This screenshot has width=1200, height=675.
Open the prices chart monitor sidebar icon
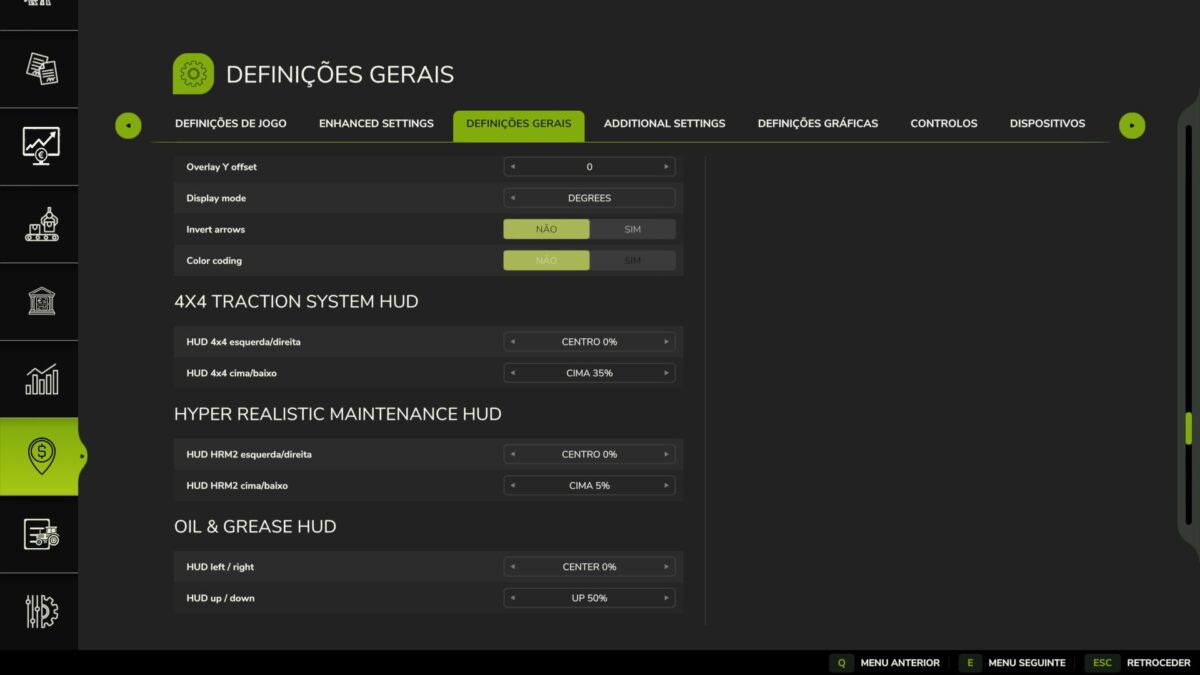pos(41,146)
